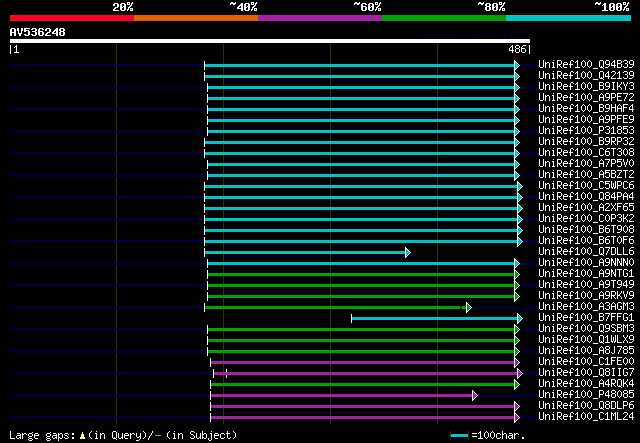
Task: Click the green ~80% legend segment
Action: [x=444, y=18]
